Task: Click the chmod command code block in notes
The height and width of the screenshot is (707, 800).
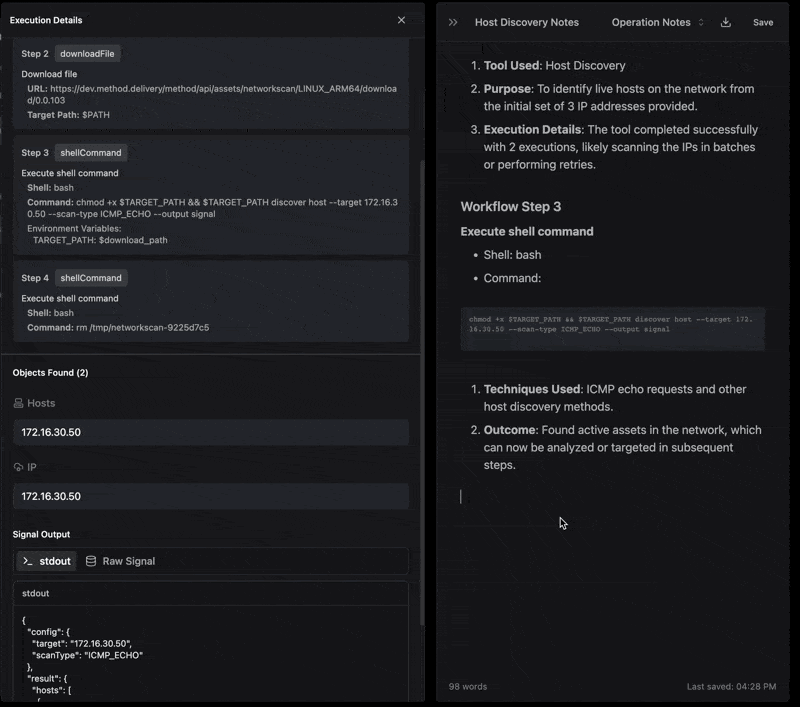Action: [x=612, y=324]
